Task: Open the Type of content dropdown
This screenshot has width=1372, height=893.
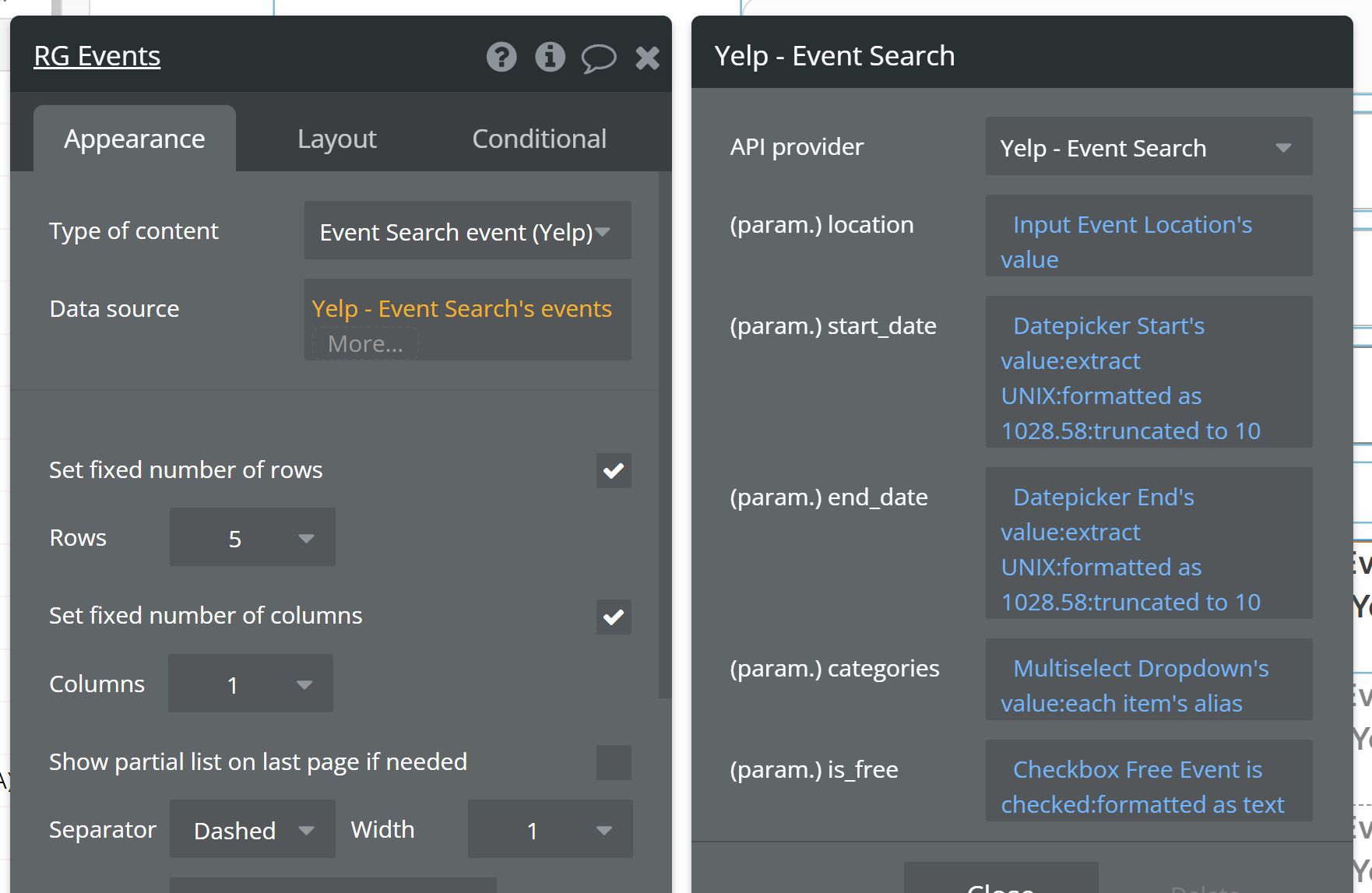Action: click(x=467, y=231)
